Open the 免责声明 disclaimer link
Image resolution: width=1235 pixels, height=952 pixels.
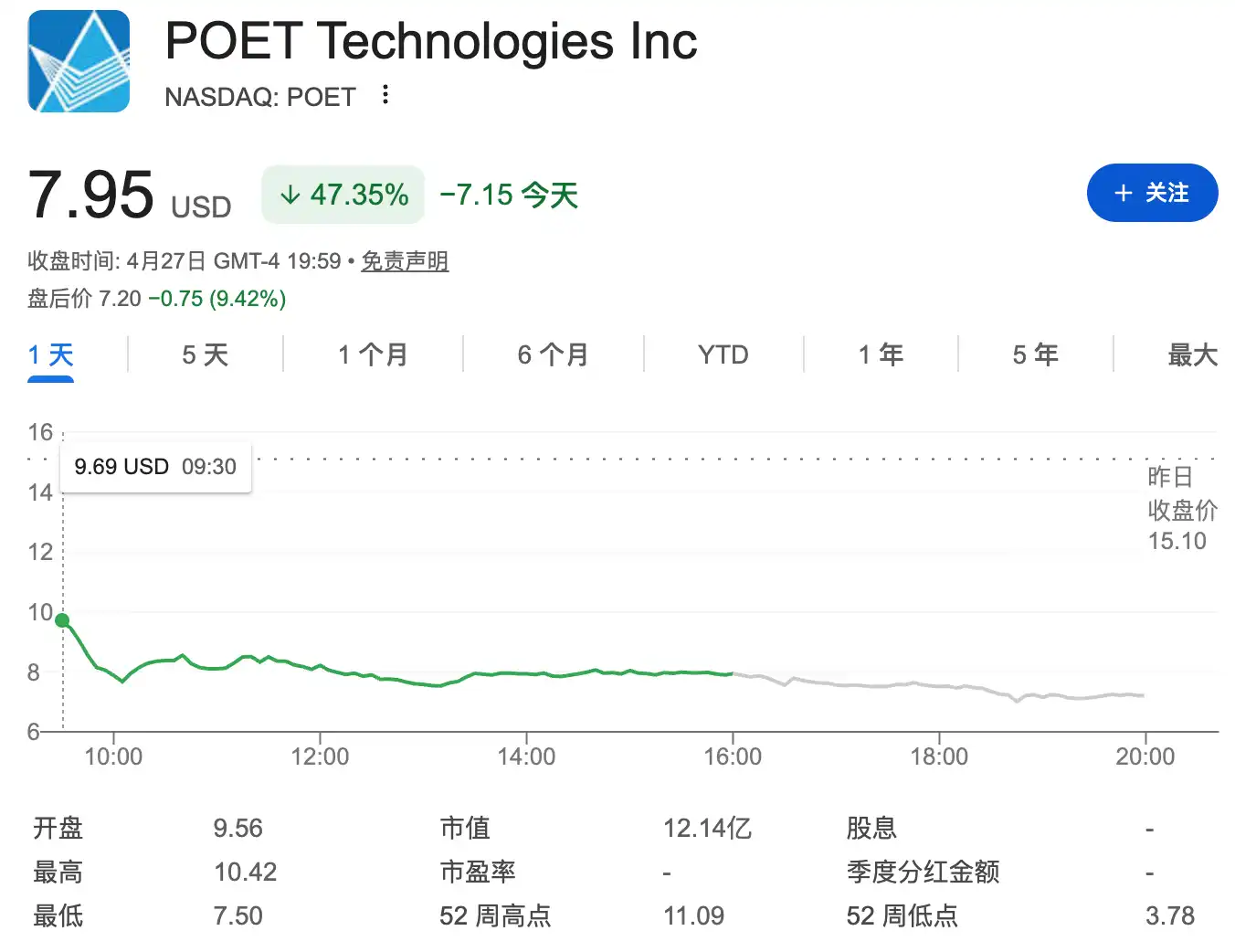405,261
